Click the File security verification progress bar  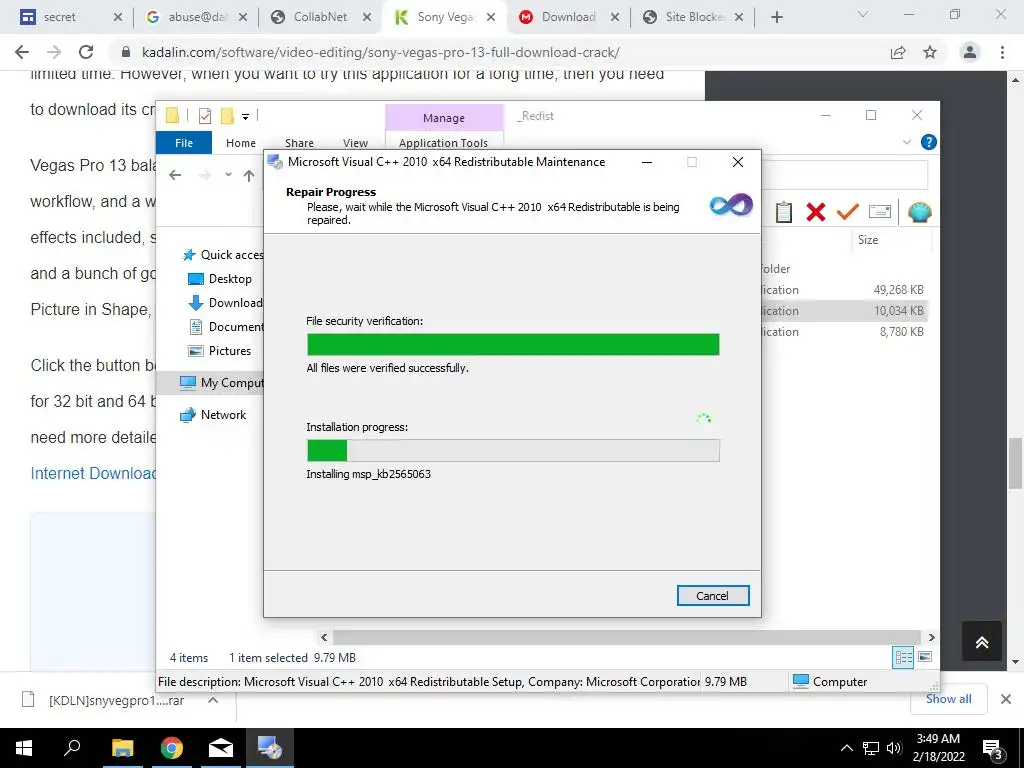tap(513, 345)
